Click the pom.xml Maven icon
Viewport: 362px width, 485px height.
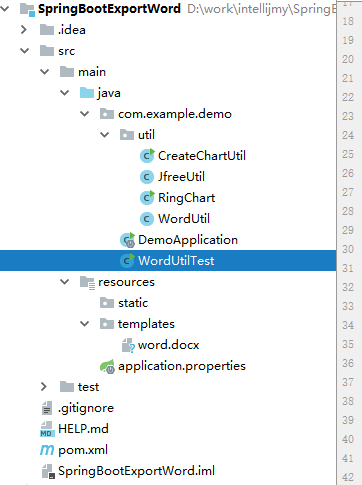[47, 450]
